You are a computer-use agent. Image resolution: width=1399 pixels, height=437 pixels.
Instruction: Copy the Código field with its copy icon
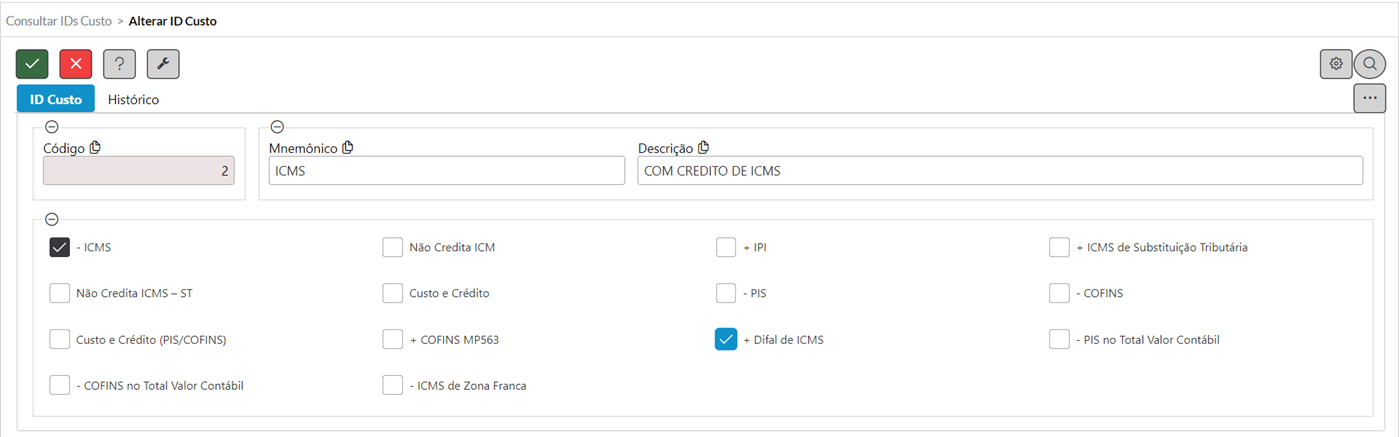tap(96, 148)
